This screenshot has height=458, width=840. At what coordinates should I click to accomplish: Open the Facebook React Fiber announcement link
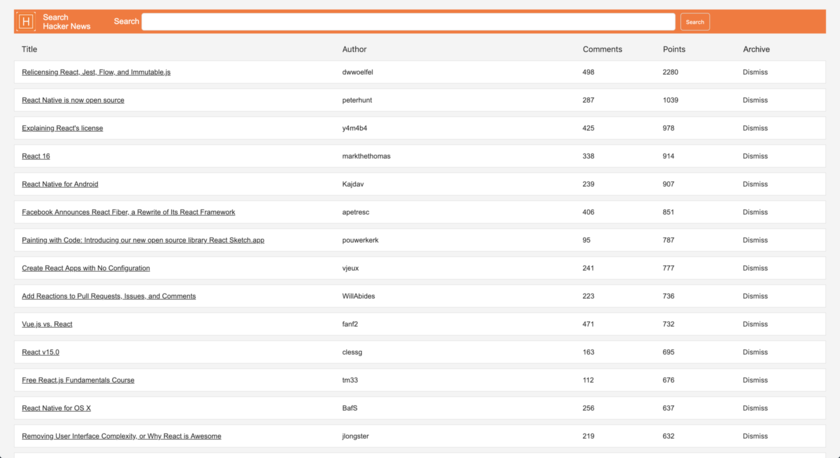128,213
